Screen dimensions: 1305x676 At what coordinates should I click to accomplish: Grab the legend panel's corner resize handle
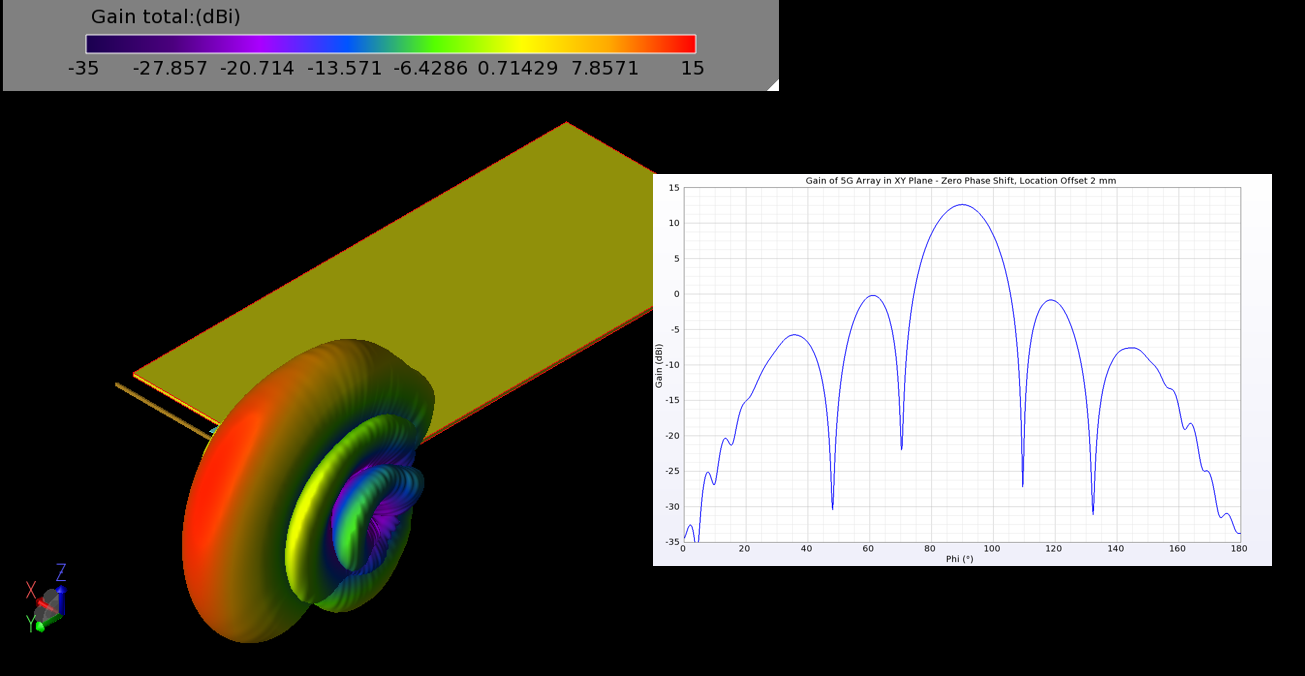[773, 85]
